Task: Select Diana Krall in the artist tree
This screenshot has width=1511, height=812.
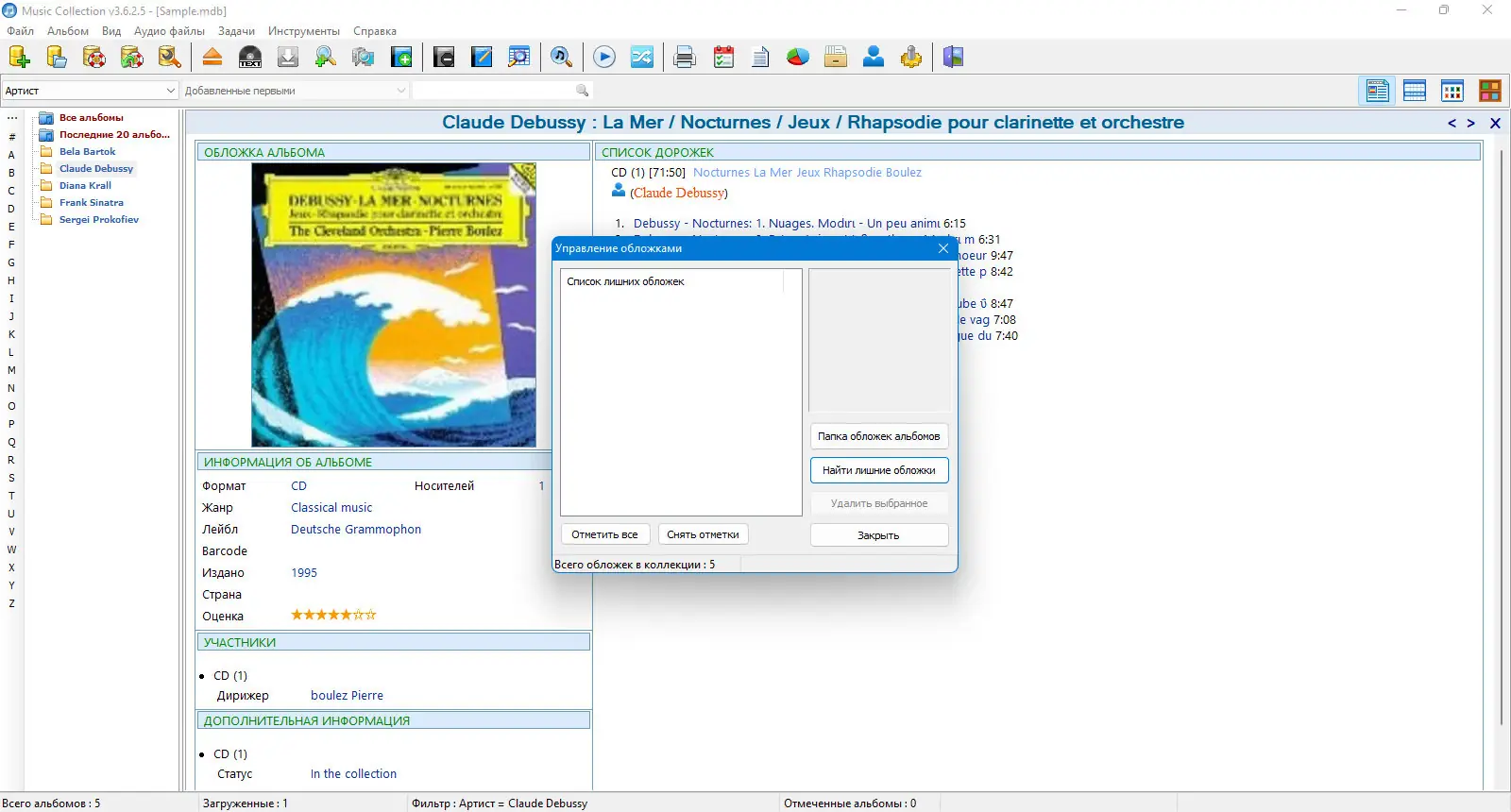Action: [85, 186]
